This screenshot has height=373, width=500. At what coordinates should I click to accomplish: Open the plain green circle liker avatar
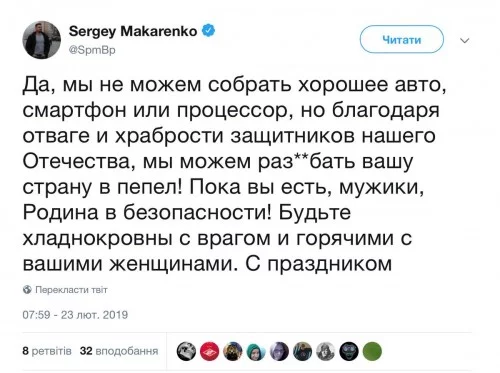(x=372, y=351)
